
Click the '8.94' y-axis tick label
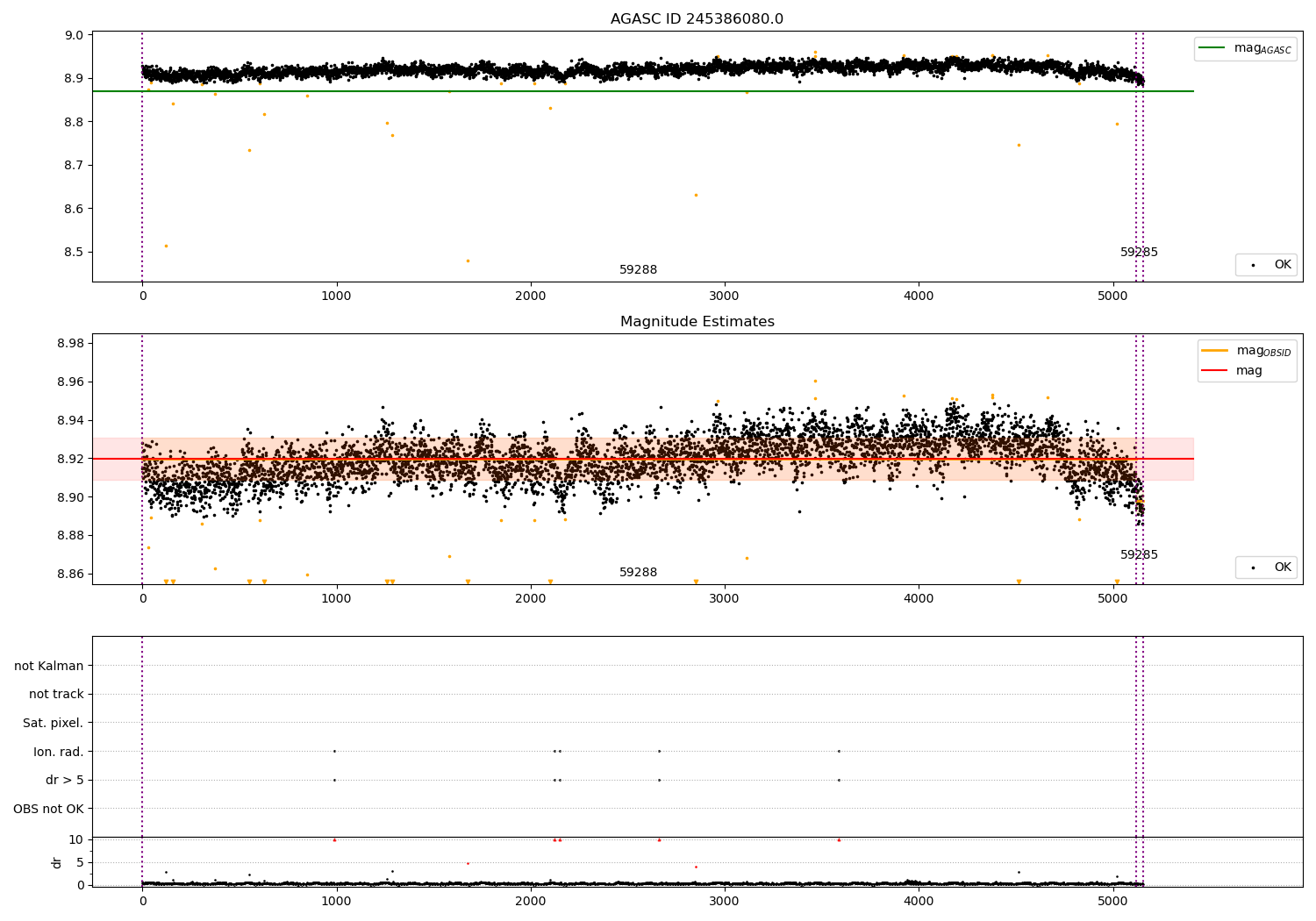[x=70, y=421]
